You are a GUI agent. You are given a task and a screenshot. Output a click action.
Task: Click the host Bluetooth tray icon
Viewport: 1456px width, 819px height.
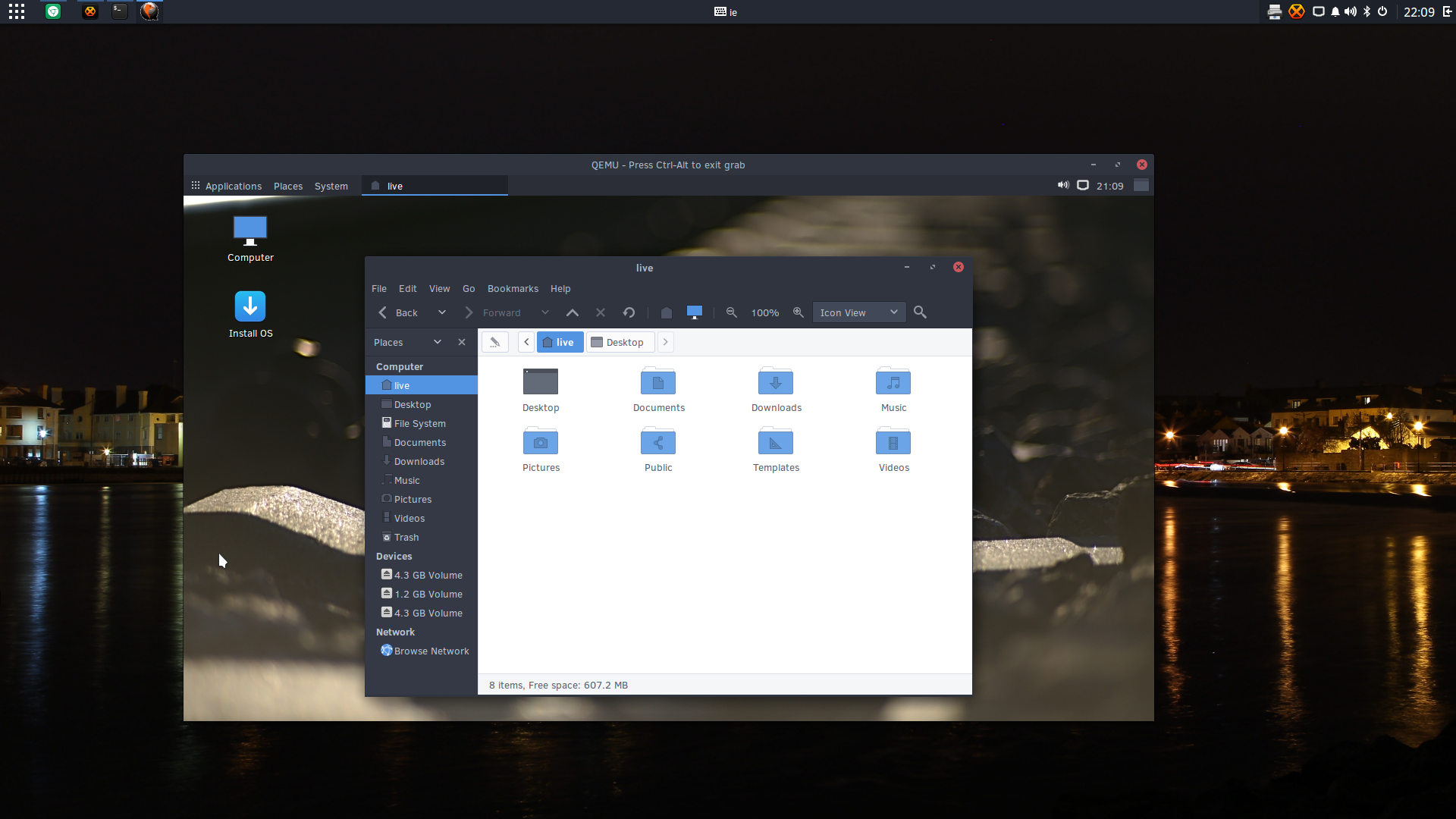pyautogui.click(x=1367, y=11)
